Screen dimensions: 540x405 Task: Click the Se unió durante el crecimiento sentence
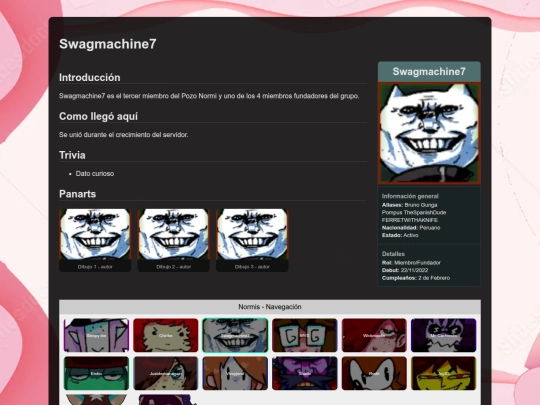tap(124, 135)
